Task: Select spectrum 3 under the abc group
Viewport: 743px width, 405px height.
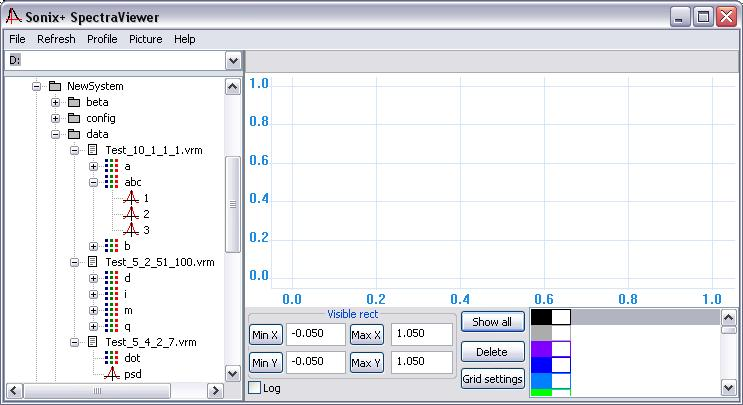Action: pos(129,230)
